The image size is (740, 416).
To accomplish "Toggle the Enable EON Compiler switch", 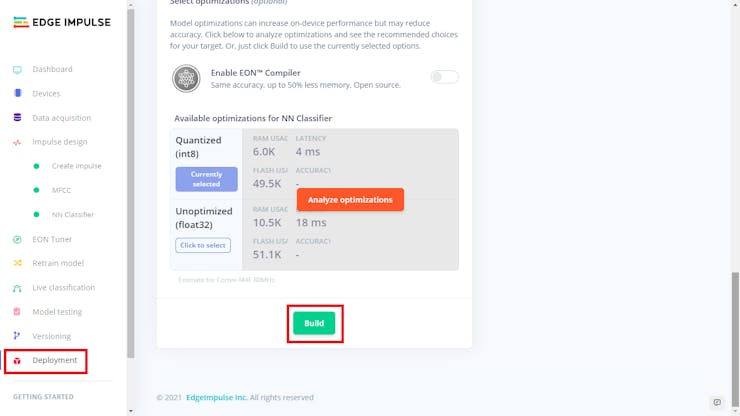I will pos(444,77).
